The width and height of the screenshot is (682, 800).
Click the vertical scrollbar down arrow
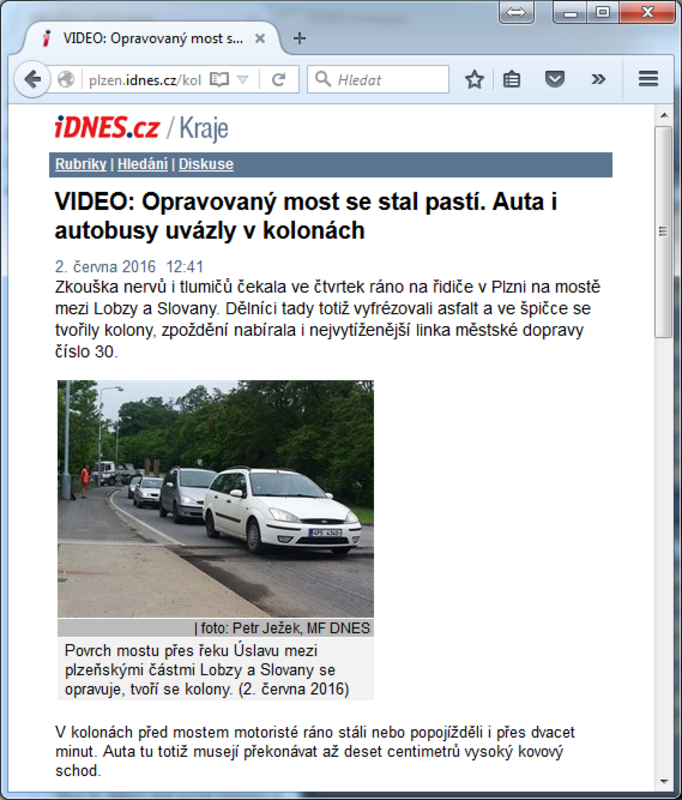point(663,781)
